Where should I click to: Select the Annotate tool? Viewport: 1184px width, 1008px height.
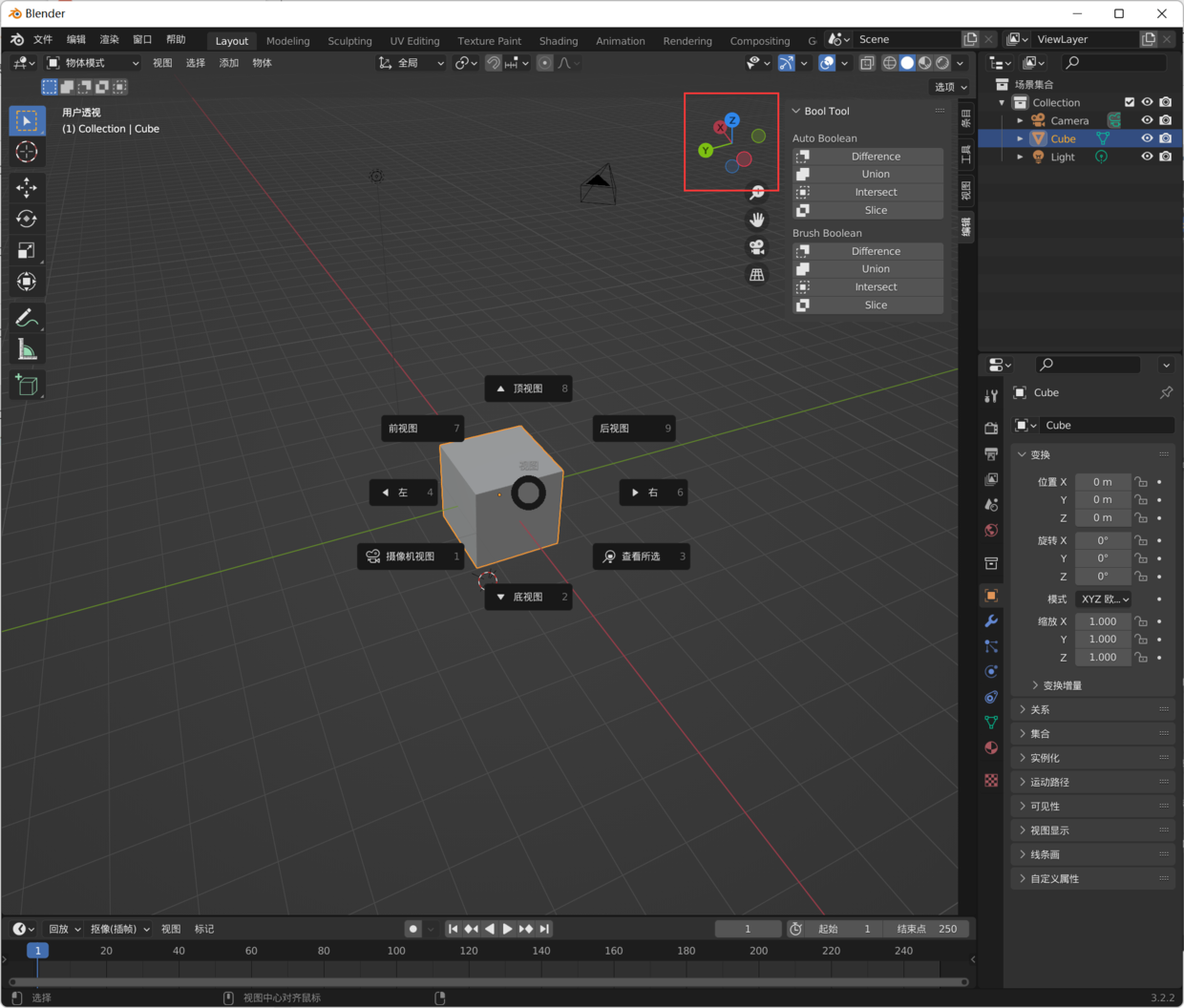26,317
